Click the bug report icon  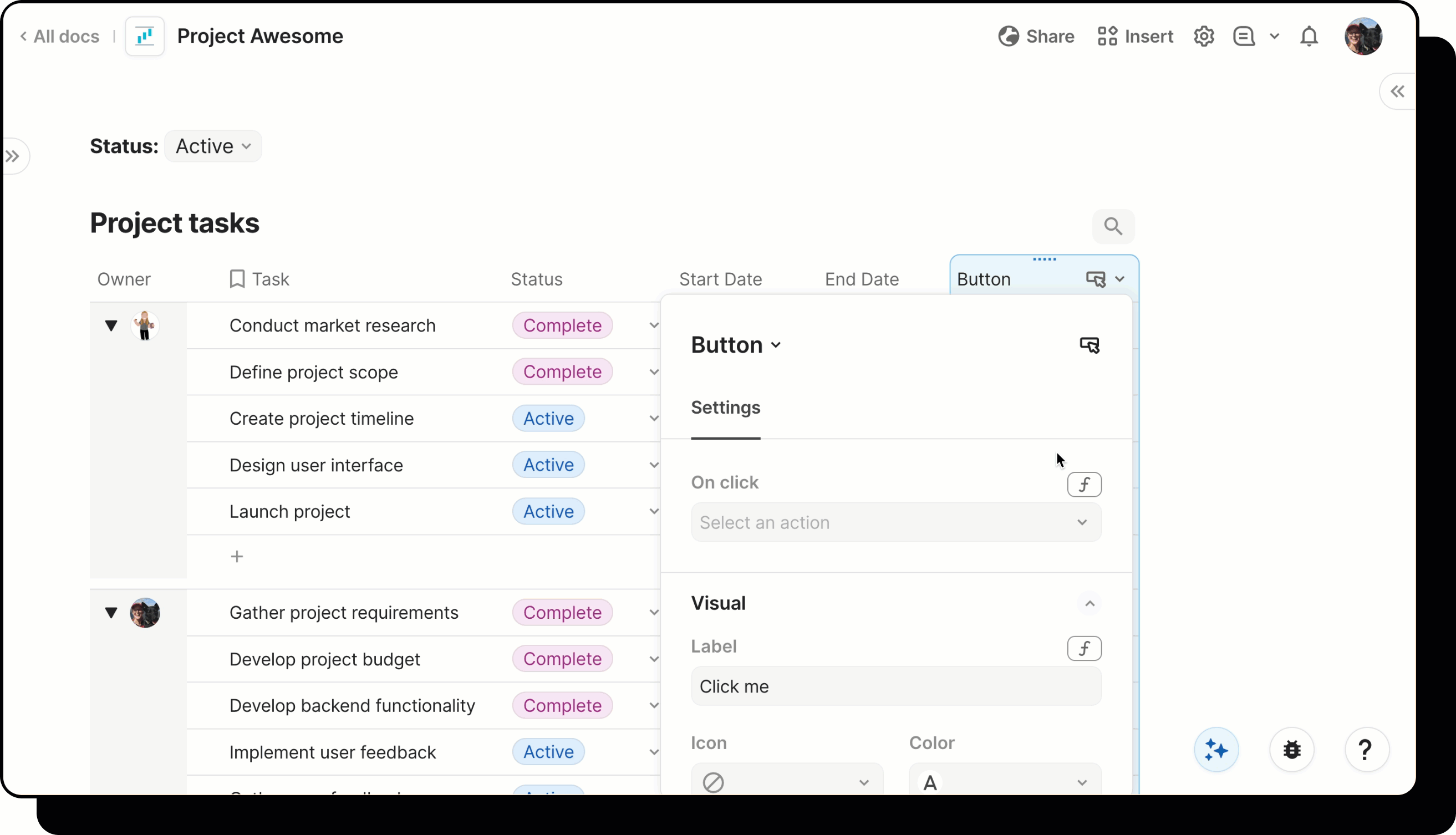click(1291, 750)
